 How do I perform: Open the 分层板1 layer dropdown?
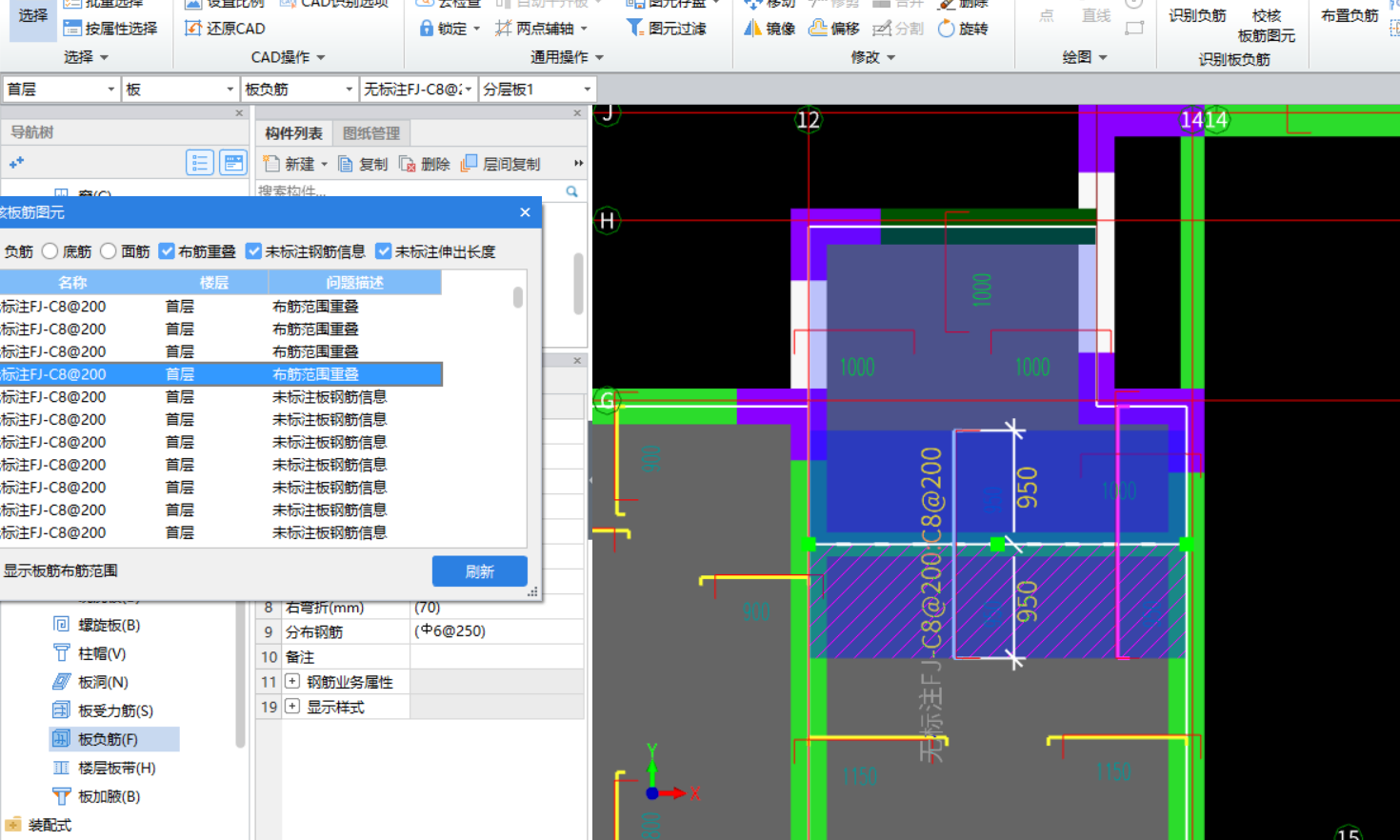coord(587,90)
